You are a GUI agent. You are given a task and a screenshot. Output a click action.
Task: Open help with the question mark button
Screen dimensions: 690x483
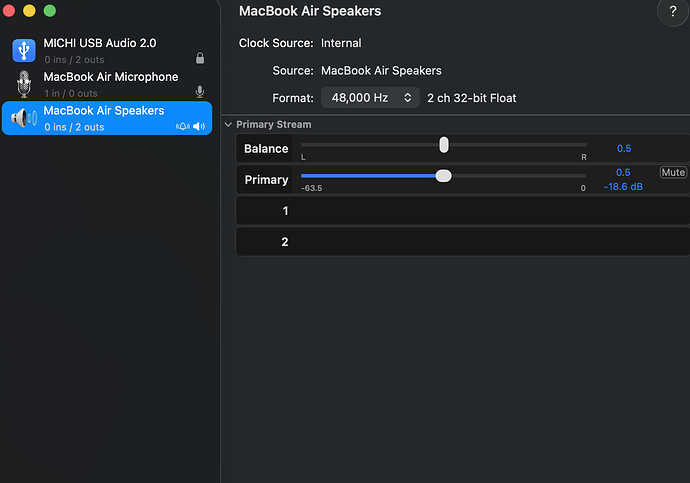[x=672, y=11]
